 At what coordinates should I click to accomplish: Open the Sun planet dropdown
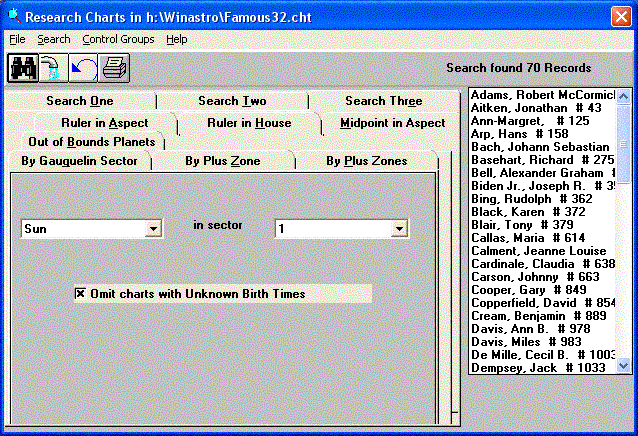153,229
